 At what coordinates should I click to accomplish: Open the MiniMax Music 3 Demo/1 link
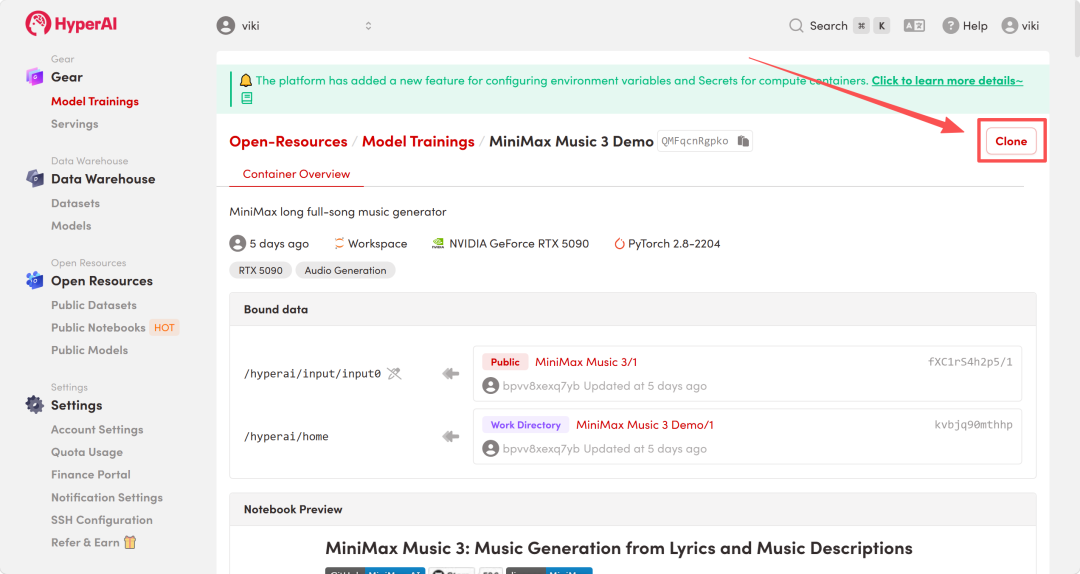645,424
